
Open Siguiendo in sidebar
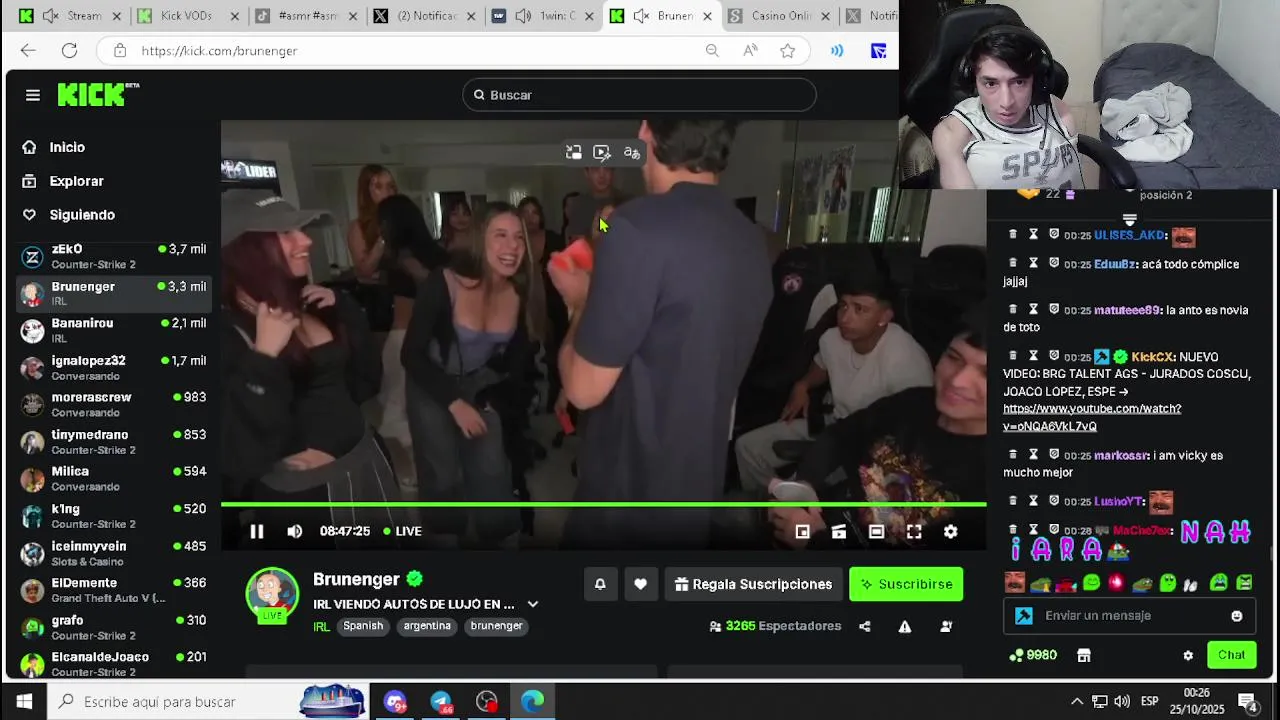[82, 215]
